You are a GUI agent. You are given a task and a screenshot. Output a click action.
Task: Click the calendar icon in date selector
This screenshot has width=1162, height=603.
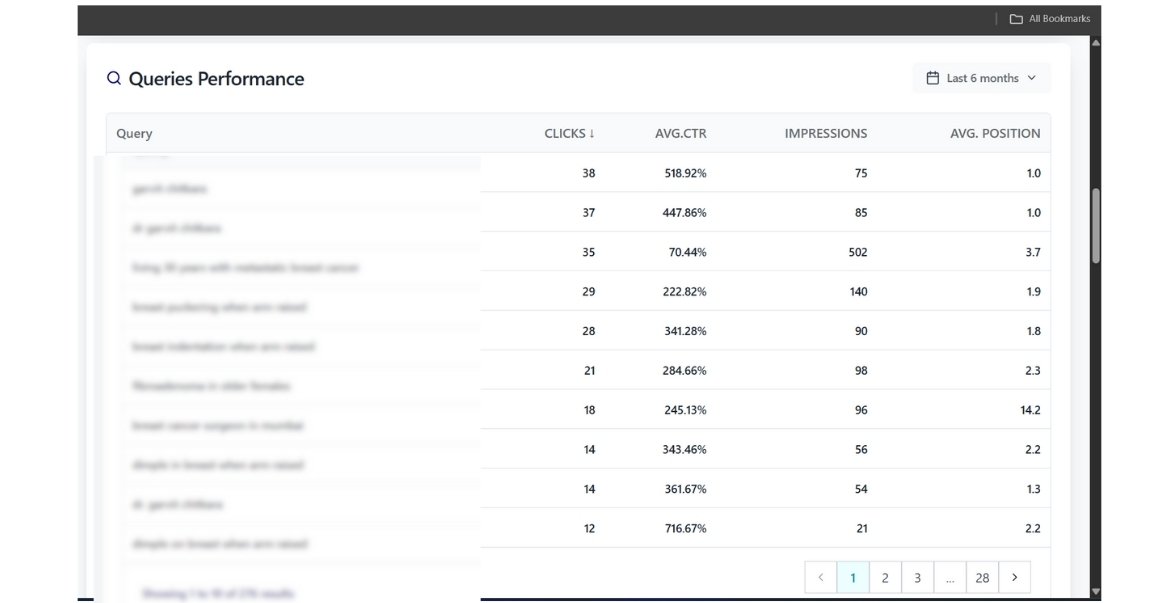coord(932,78)
